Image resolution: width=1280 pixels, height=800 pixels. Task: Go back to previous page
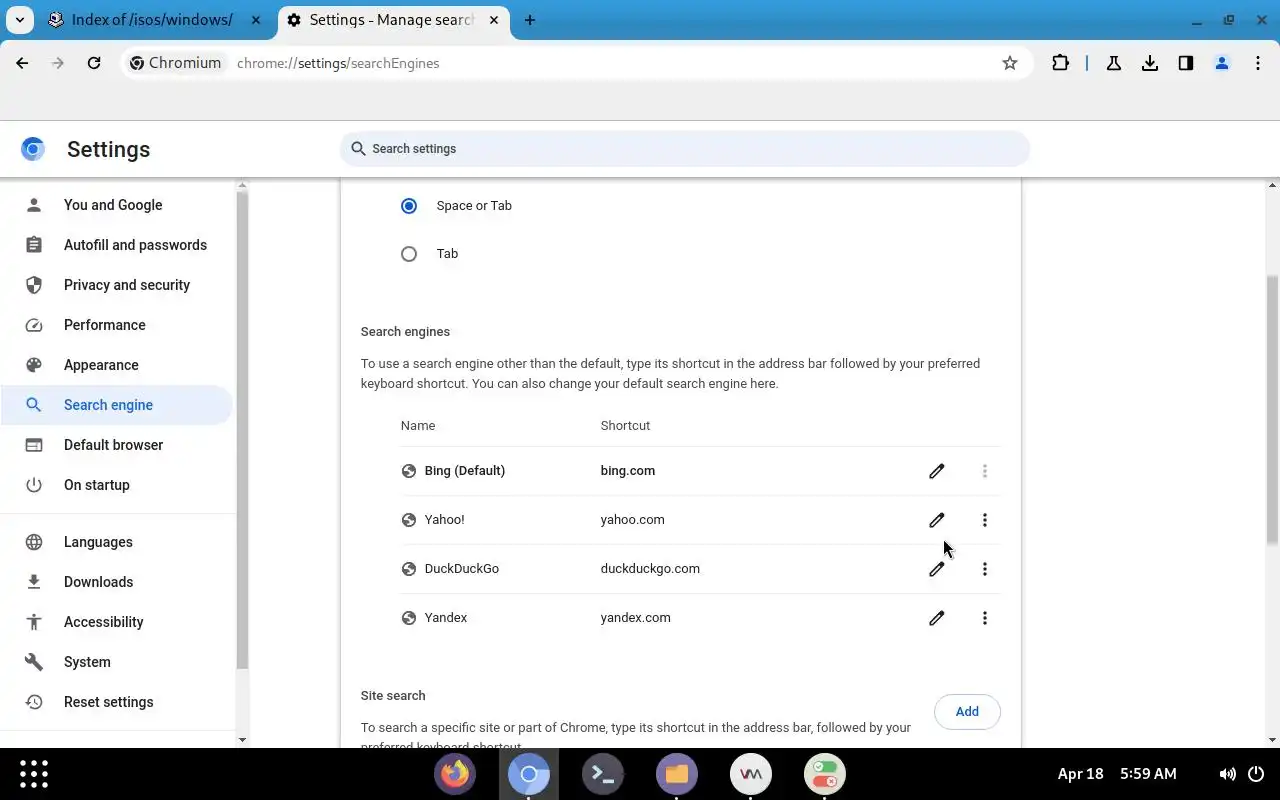click(x=22, y=63)
